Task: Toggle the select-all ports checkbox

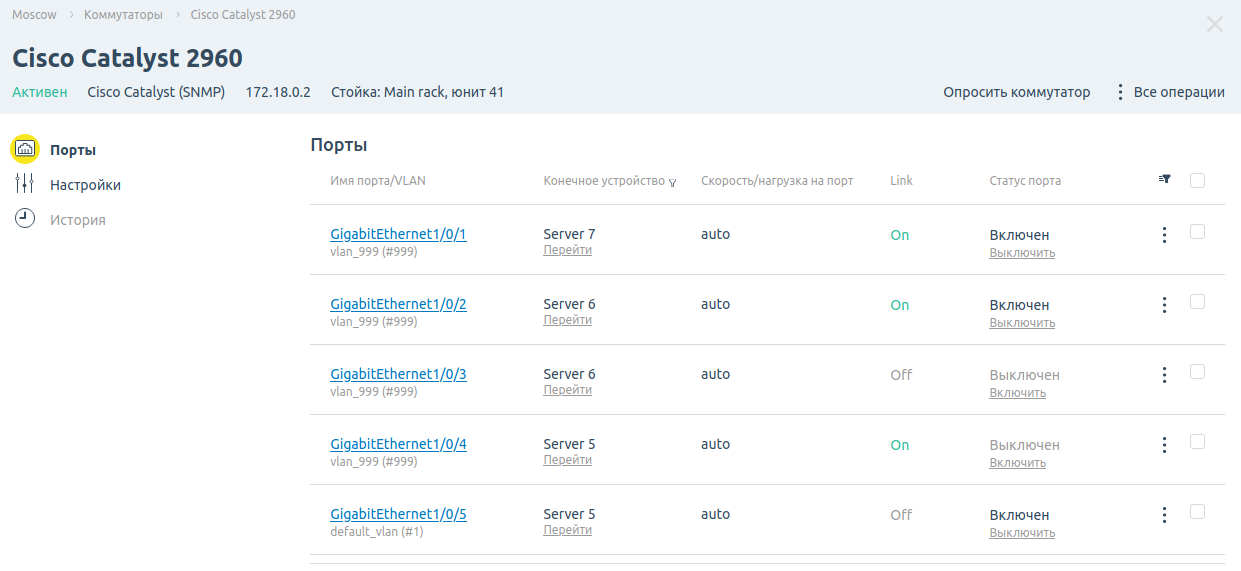Action: 1197,181
